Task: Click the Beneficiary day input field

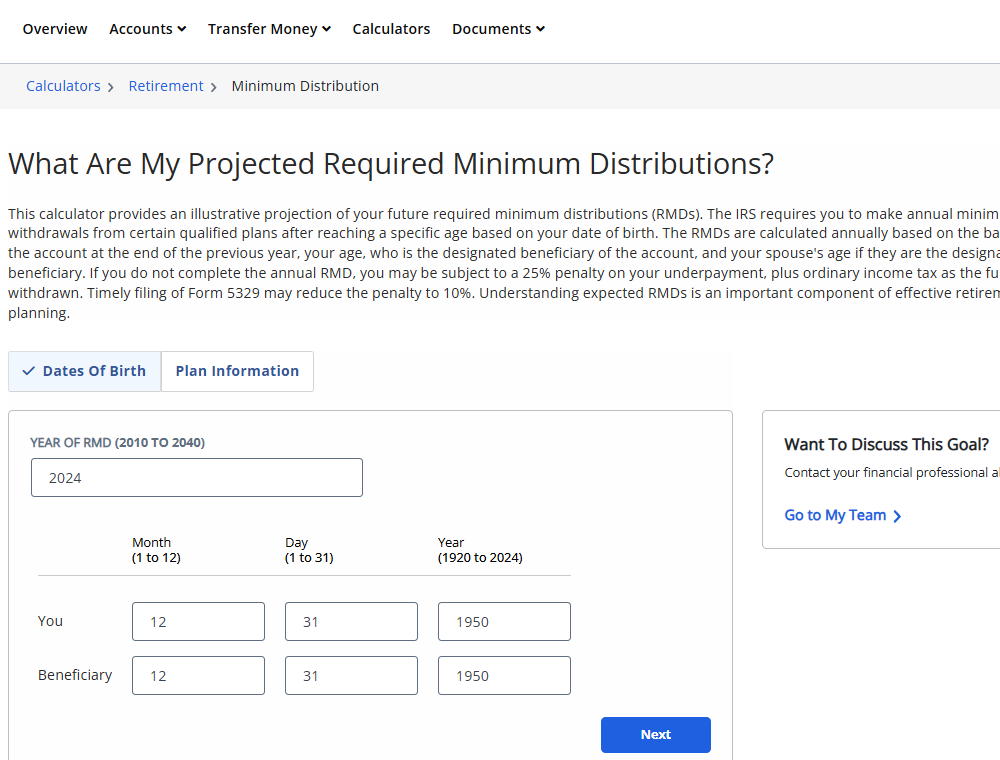Action: [351, 676]
